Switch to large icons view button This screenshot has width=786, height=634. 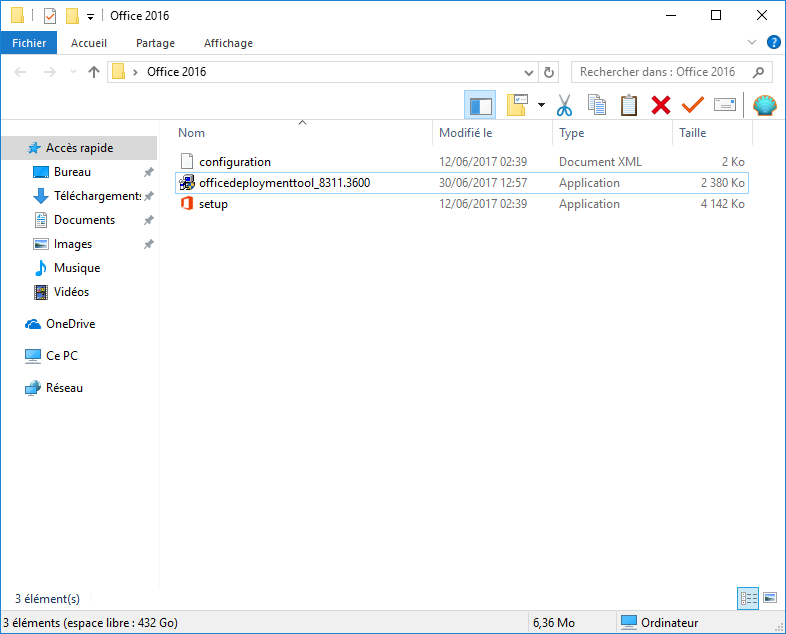tap(770, 598)
